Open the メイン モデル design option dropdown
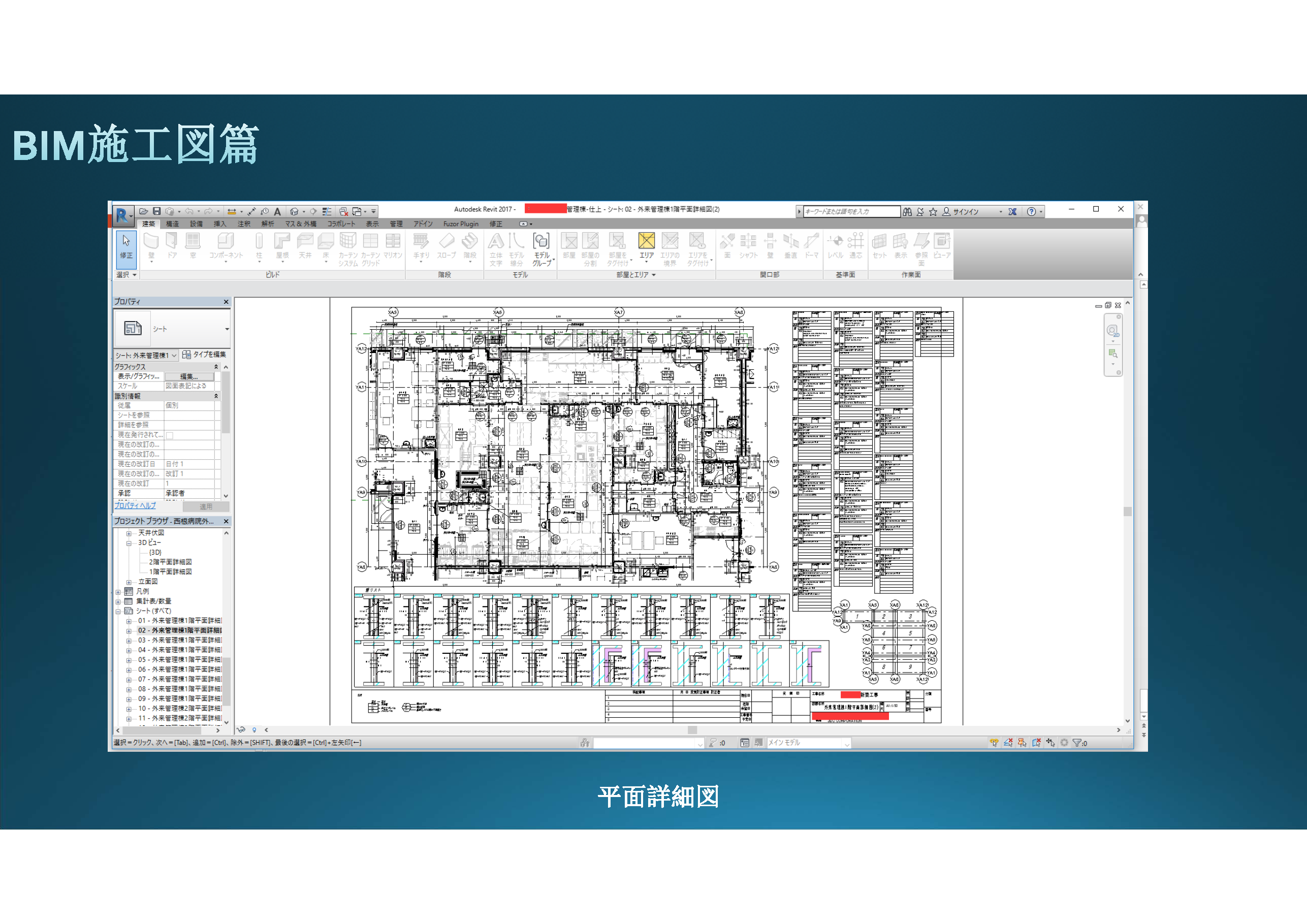Viewport: 1307px width, 924px height. (846, 743)
